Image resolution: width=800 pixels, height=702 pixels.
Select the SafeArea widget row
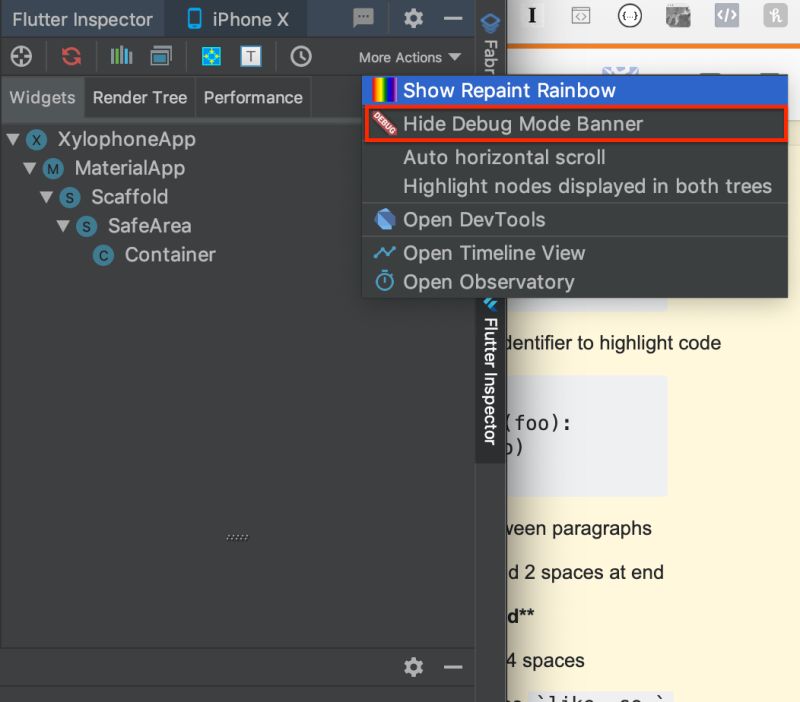149,225
